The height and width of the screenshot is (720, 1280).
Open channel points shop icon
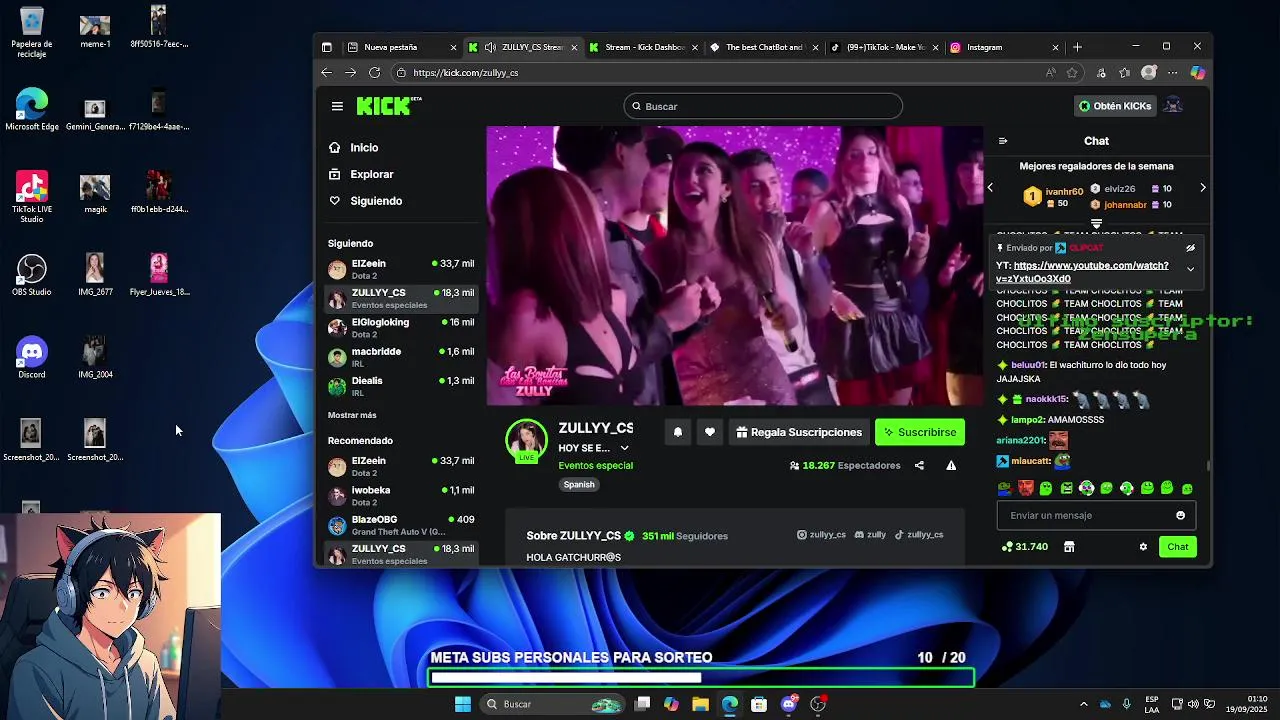pyautogui.click(x=1069, y=547)
